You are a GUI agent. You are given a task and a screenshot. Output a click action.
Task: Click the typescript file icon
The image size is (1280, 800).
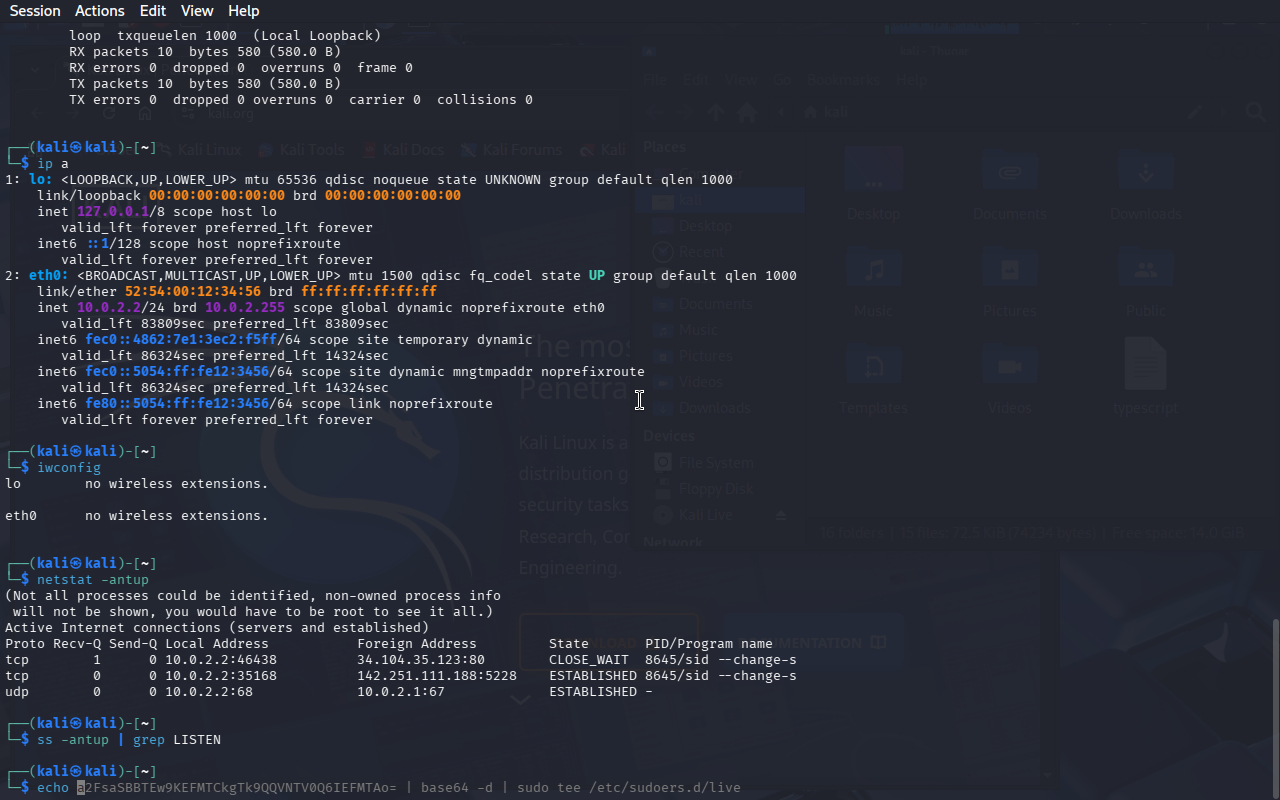click(x=1145, y=366)
